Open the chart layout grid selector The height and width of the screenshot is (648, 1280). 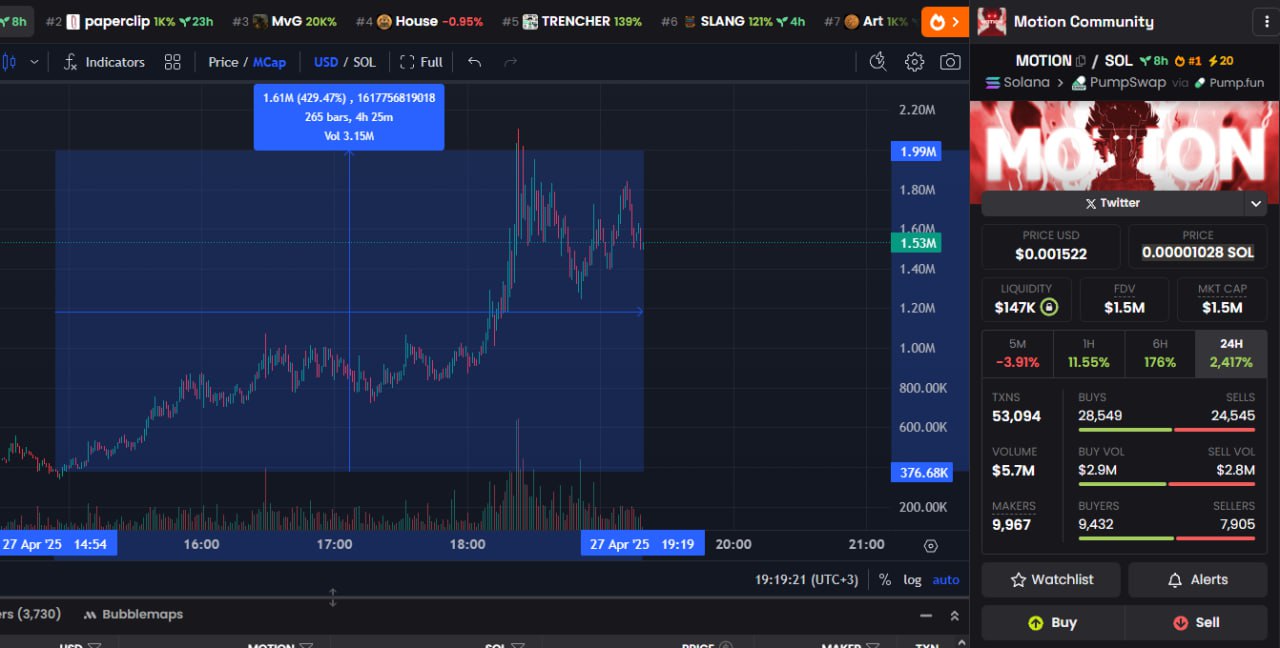(x=173, y=62)
